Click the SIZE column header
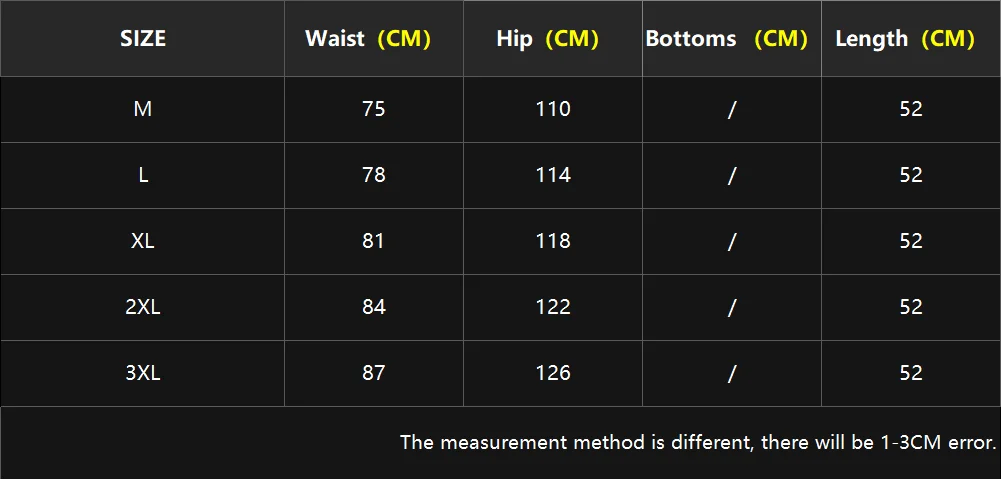 143,39
